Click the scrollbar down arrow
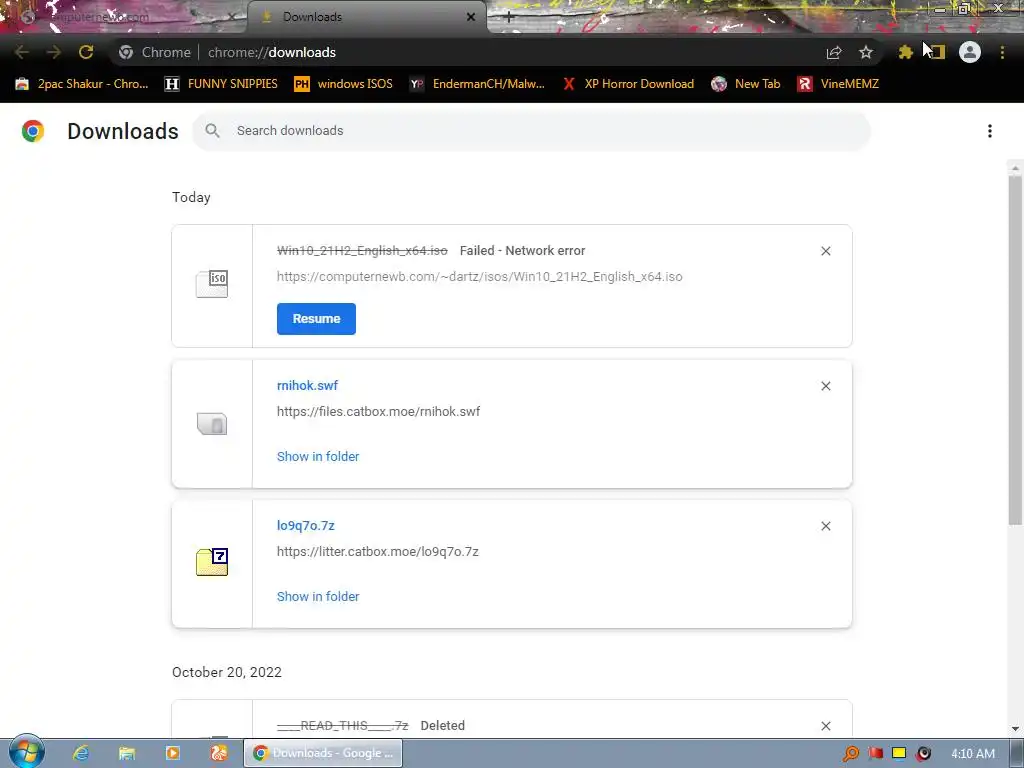This screenshot has width=1024, height=768. [1015, 729]
